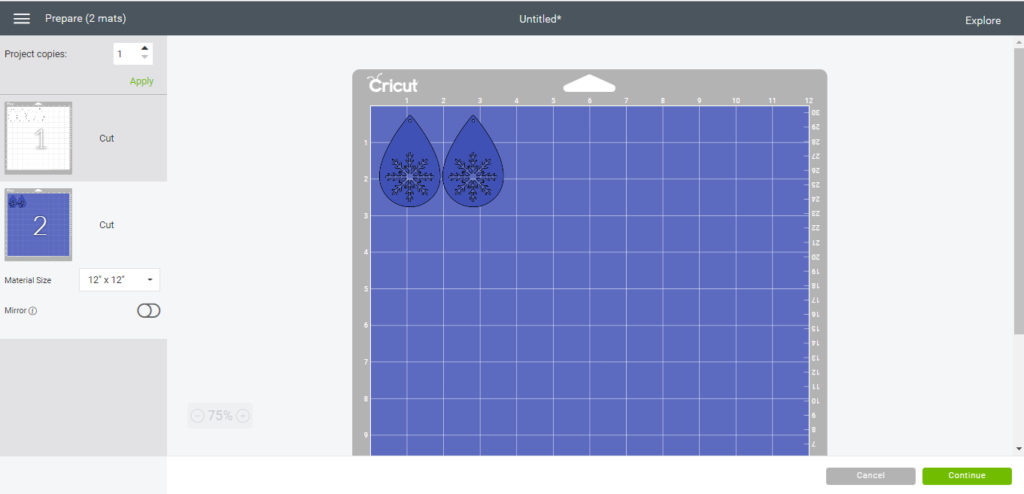The width and height of the screenshot is (1024, 494).
Task: Open the Material Size dropdown
Action: click(119, 280)
